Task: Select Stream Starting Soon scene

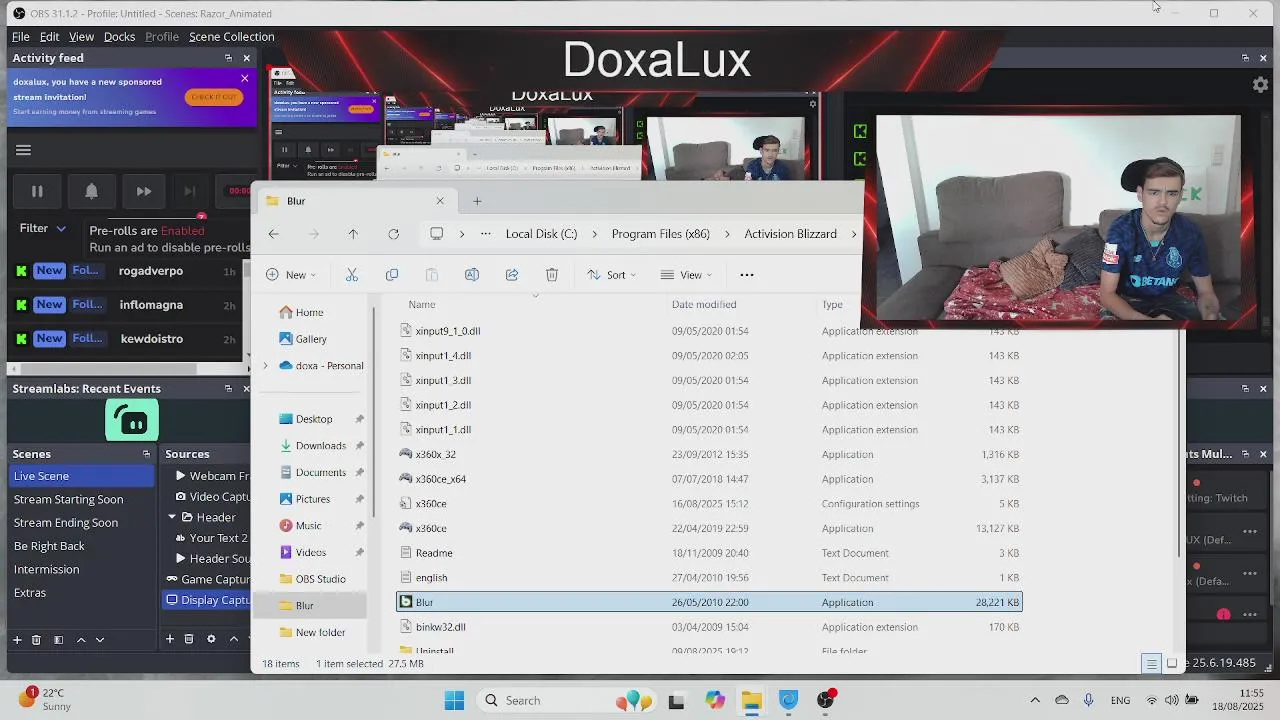Action: 82,499
